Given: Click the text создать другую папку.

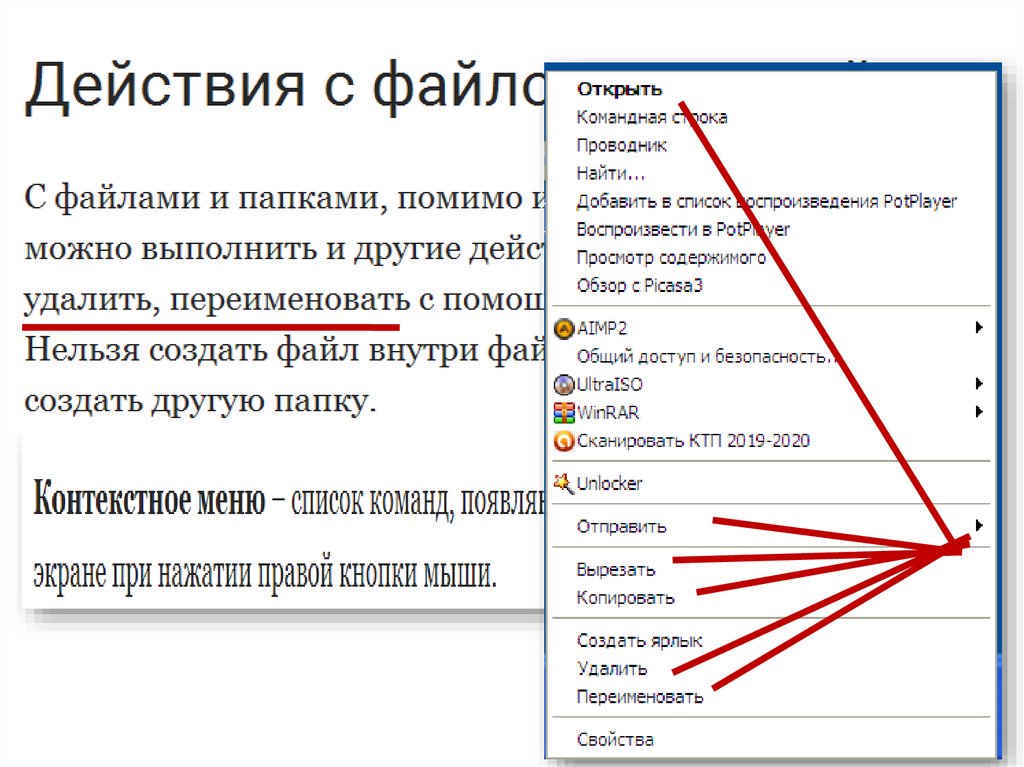Looking at the screenshot, I should (200, 401).
